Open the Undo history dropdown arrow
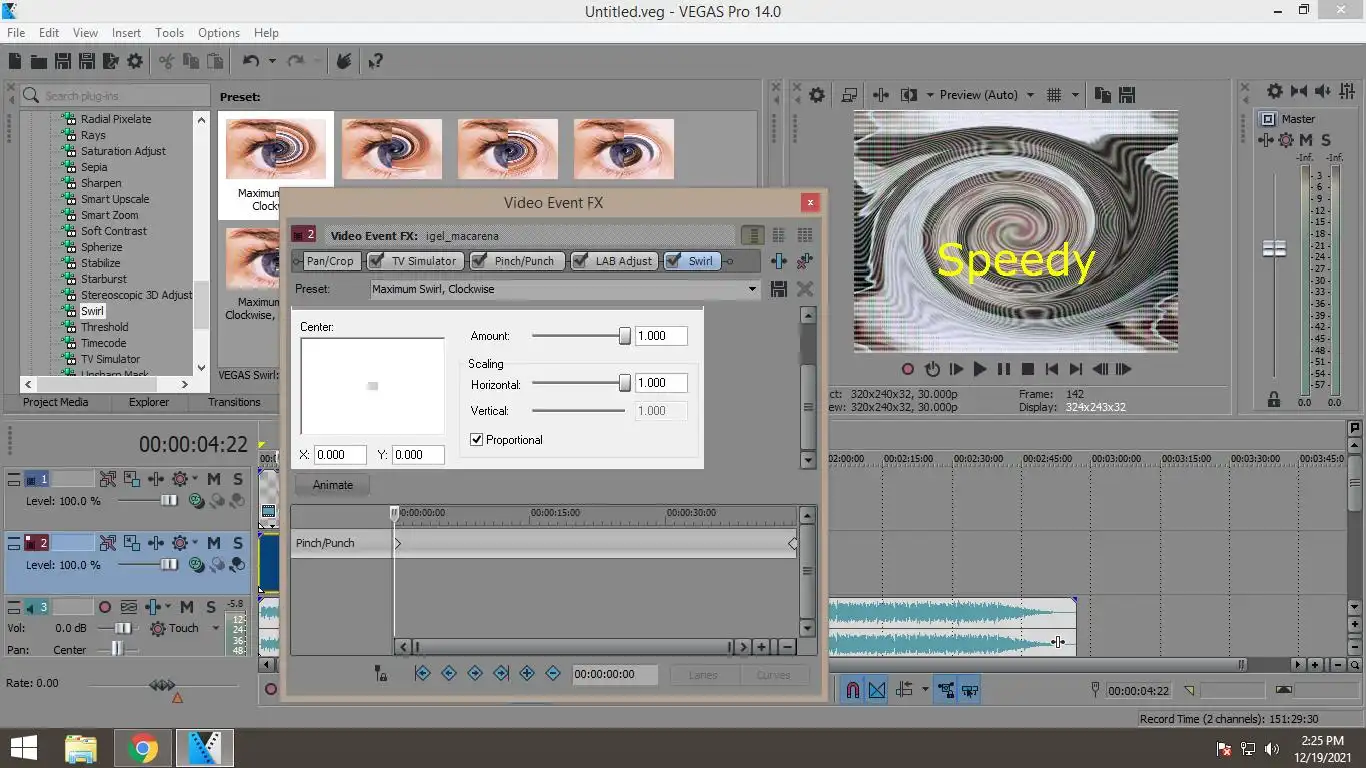 point(272,62)
